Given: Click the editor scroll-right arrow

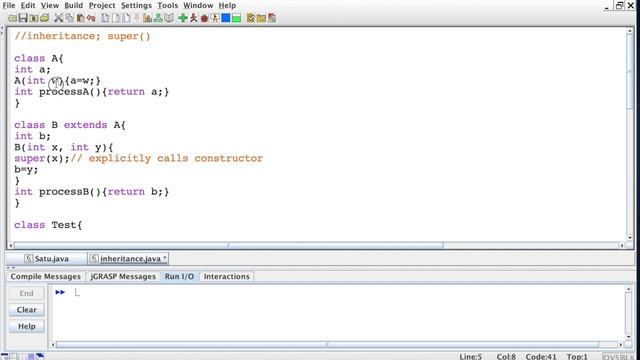Looking at the screenshot, I should tap(622, 245).
